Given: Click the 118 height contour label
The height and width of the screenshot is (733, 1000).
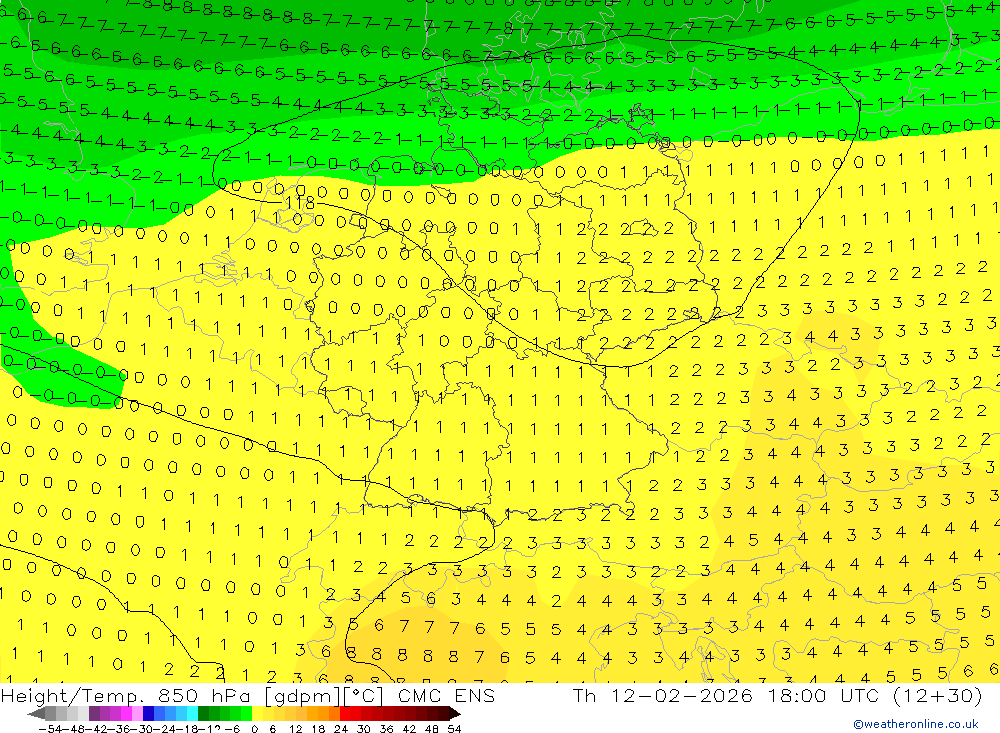Looking at the screenshot, I should pyautogui.click(x=300, y=203).
